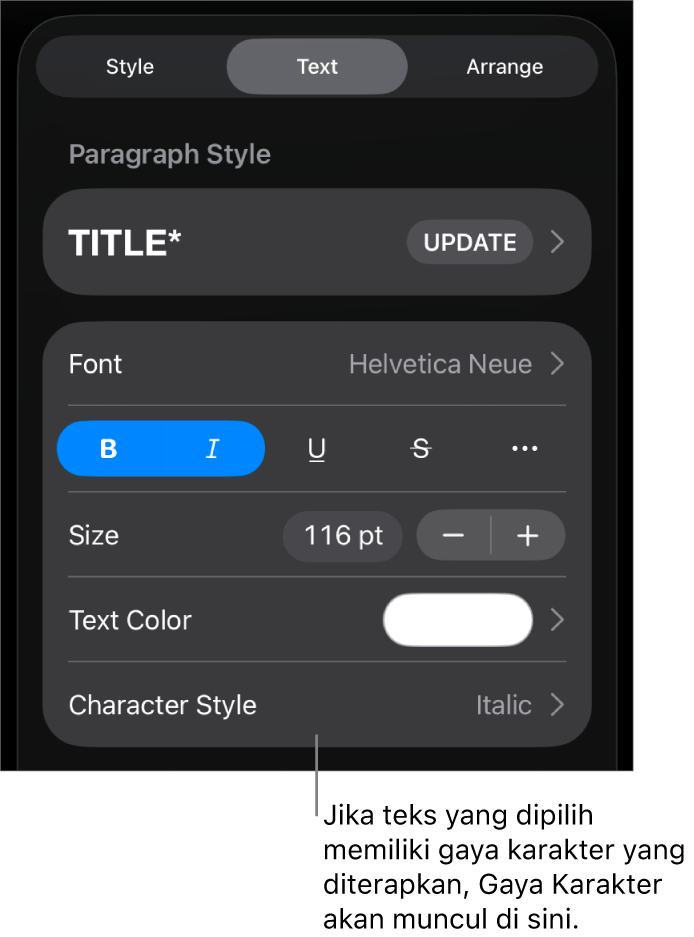Decrease font size with minus
Image resolution: width=694 pixels, height=937 pixels.
pyautogui.click(x=453, y=536)
